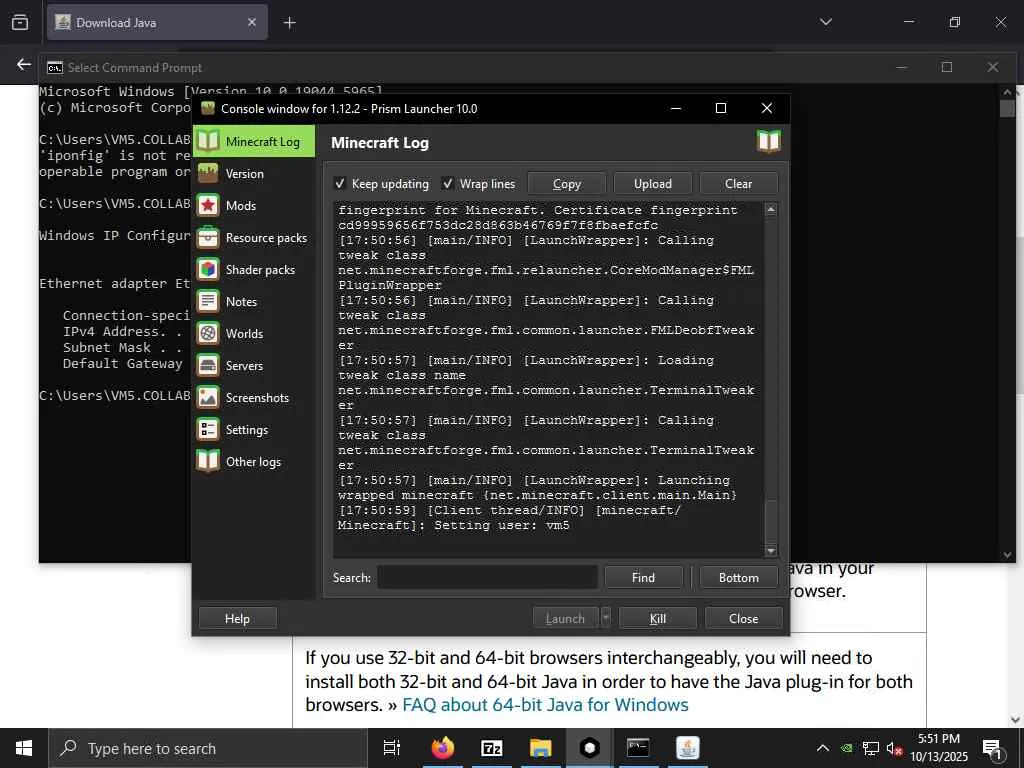Open the clock and date panel
The image size is (1024, 768).
point(939,748)
